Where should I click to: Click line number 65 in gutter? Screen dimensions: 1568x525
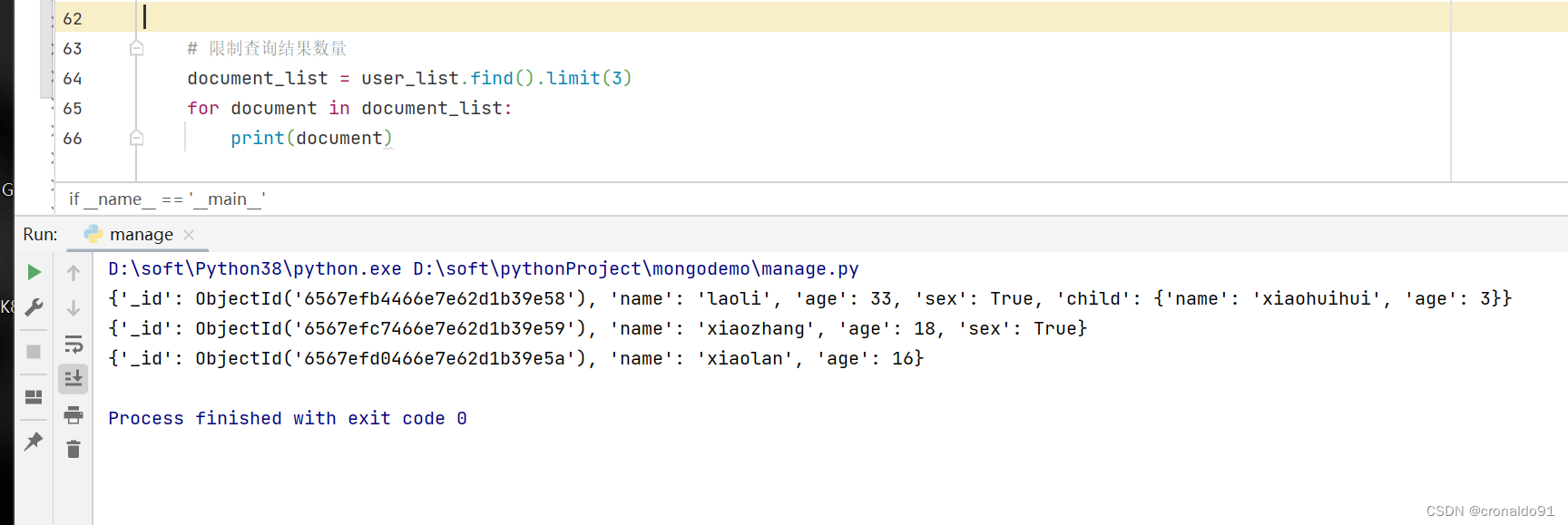point(73,108)
